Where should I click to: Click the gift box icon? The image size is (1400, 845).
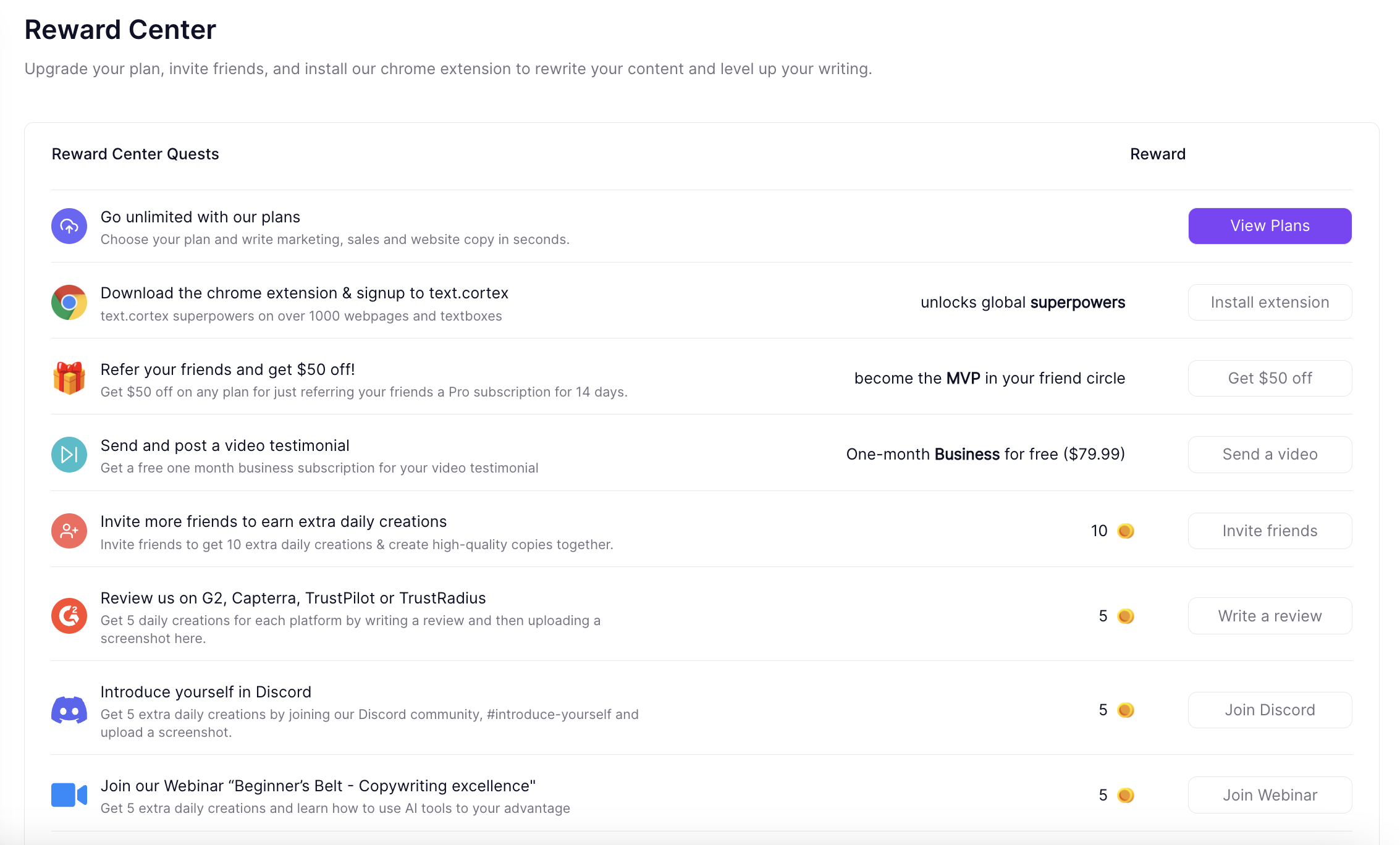click(69, 378)
